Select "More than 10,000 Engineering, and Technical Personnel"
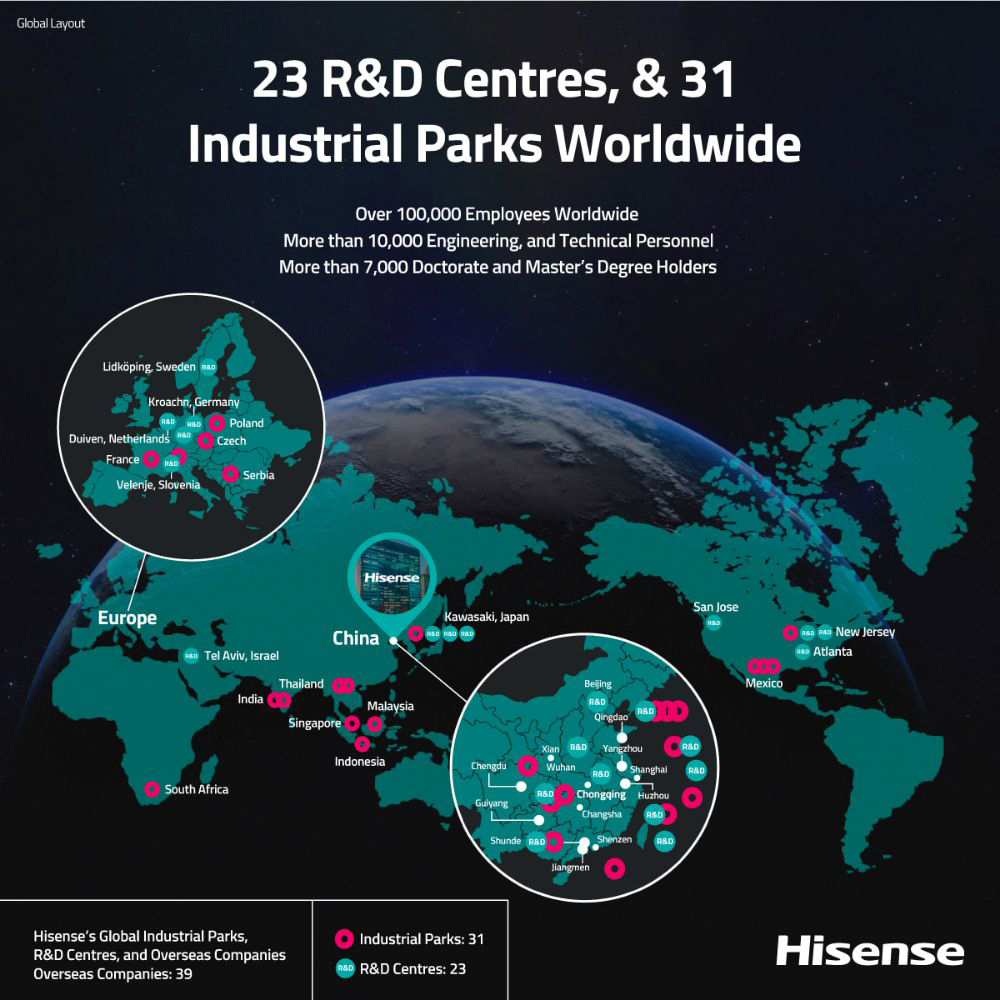 click(498, 240)
